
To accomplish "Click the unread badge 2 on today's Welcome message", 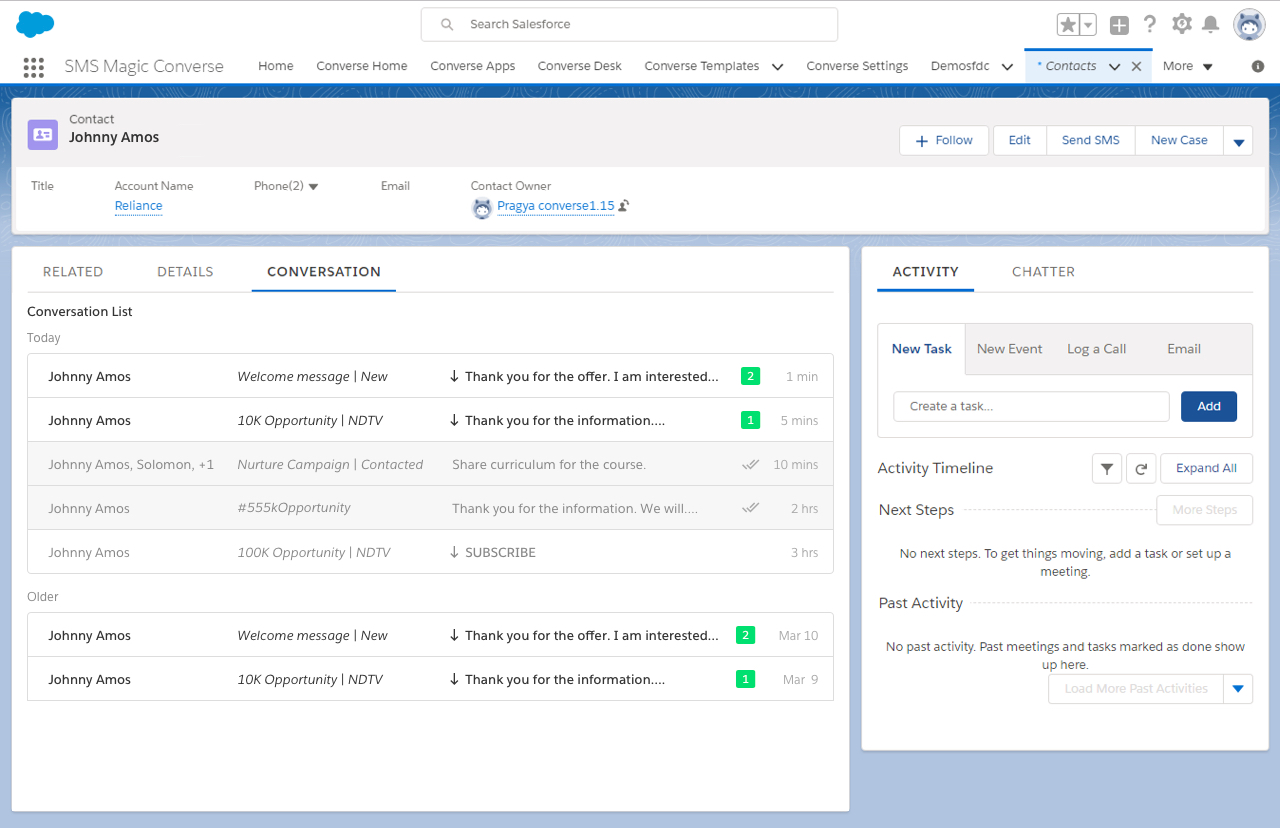I will tap(750, 376).
